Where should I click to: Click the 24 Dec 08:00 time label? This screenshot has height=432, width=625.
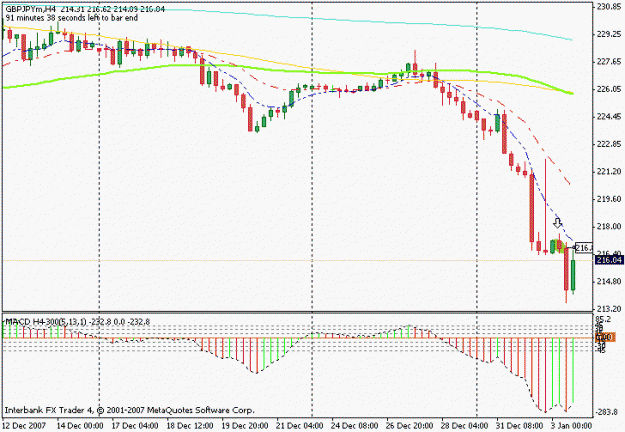(x=355, y=426)
